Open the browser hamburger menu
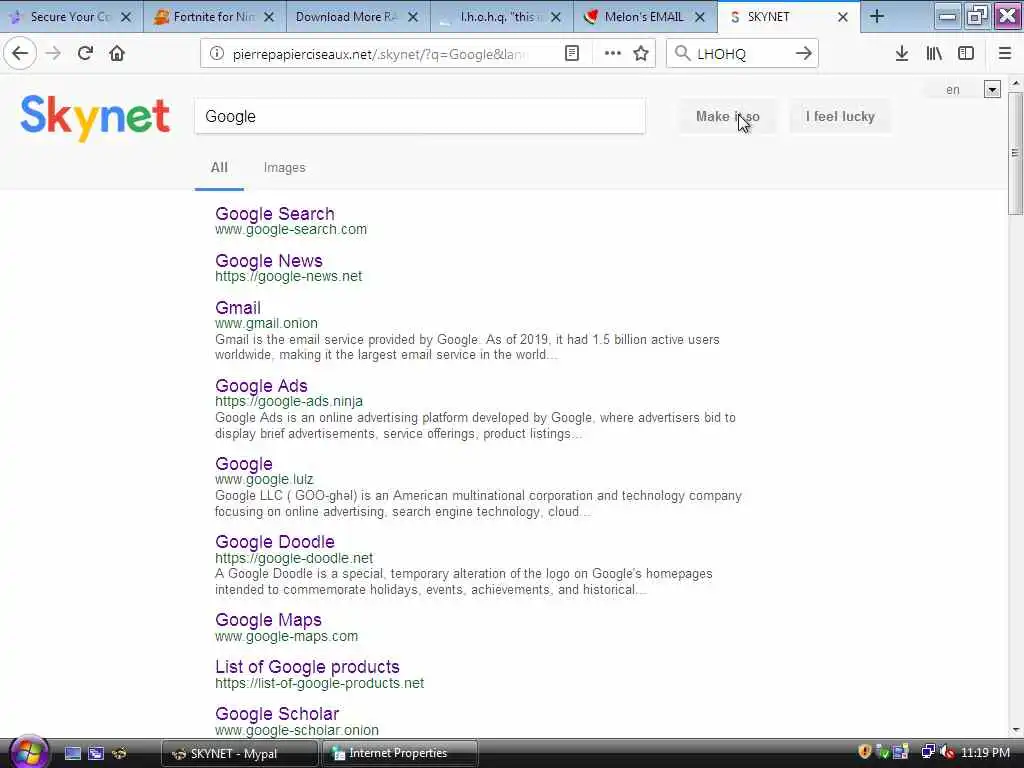1024x768 pixels. click(x=1004, y=54)
